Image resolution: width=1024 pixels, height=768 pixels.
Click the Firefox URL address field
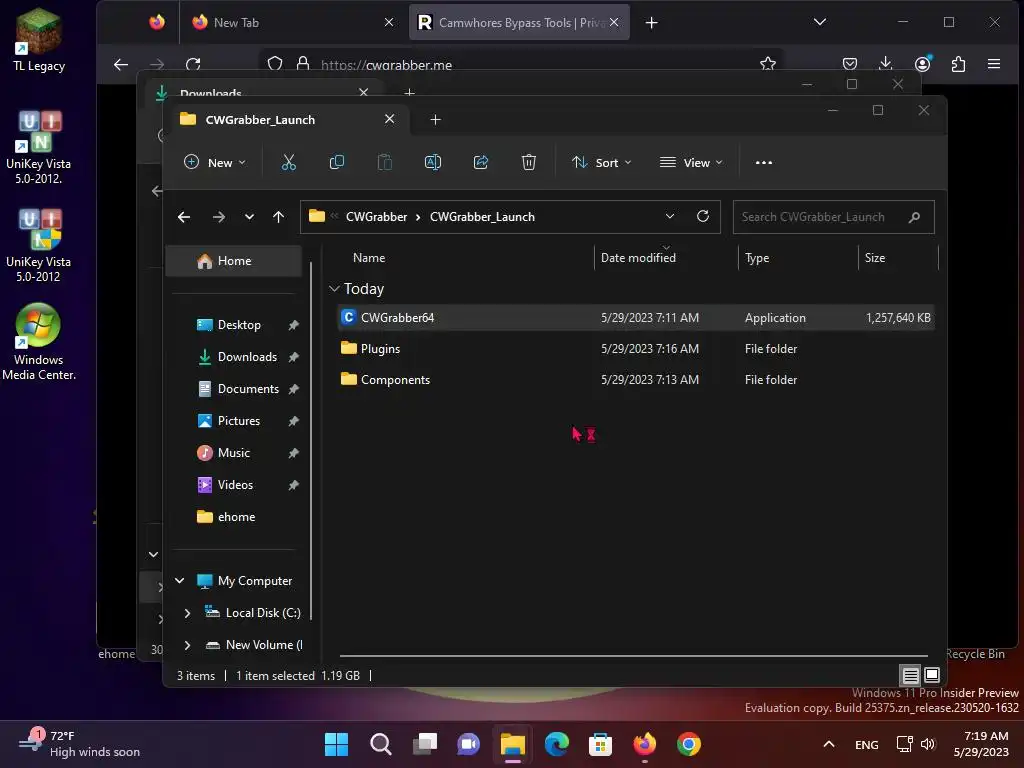[x=522, y=65]
